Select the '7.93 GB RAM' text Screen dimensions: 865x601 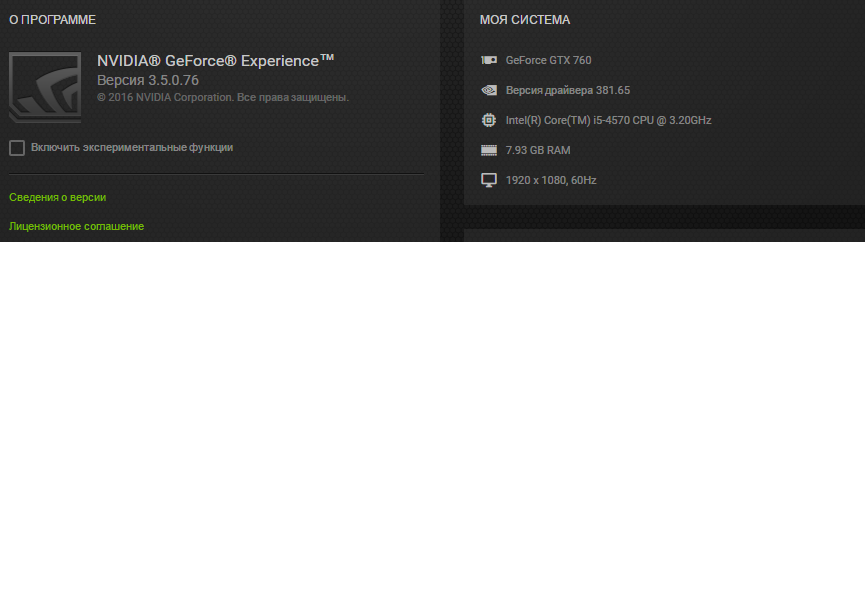click(x=538, y=150)
